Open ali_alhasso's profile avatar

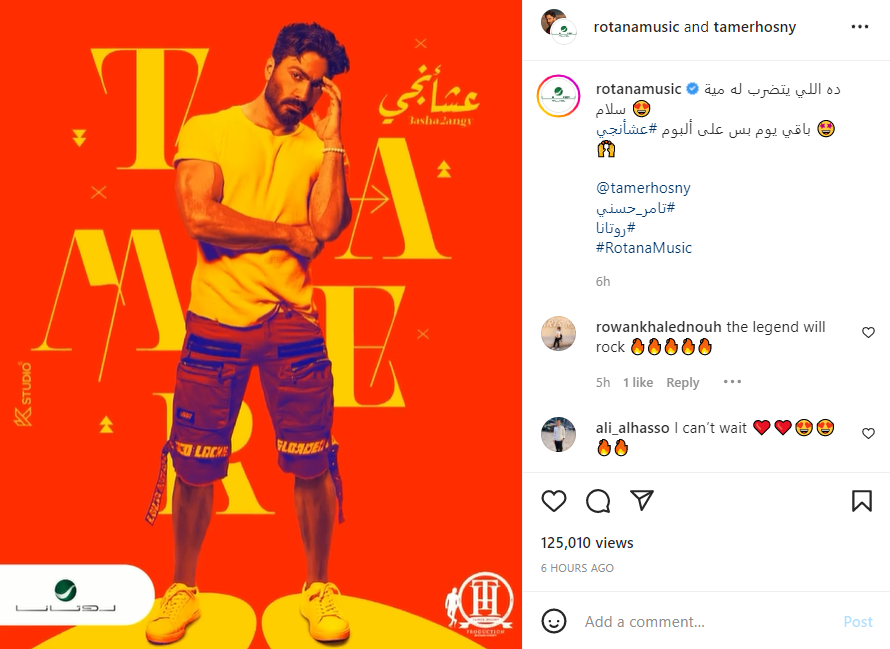(559, 434)
